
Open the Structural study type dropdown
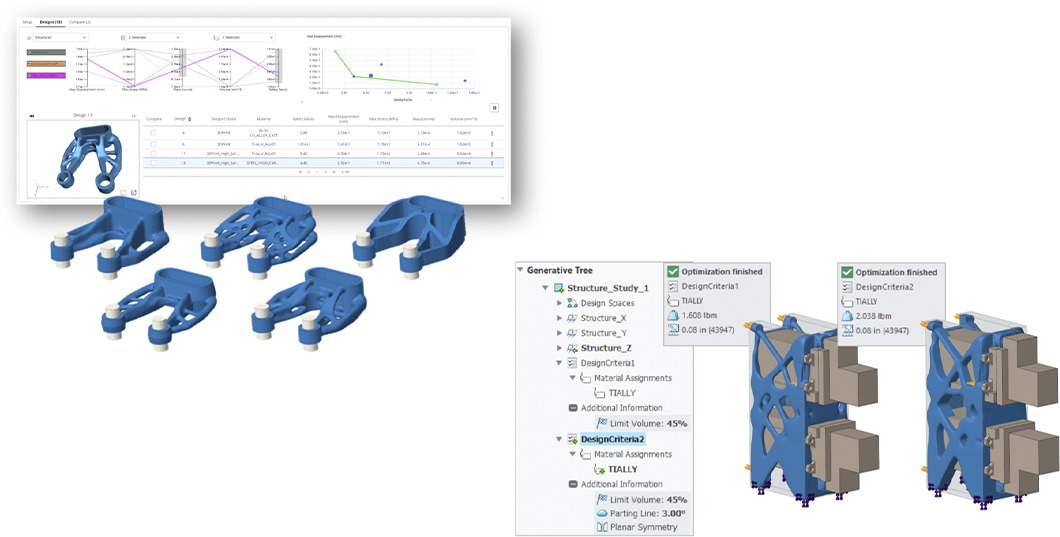point(60,37)
